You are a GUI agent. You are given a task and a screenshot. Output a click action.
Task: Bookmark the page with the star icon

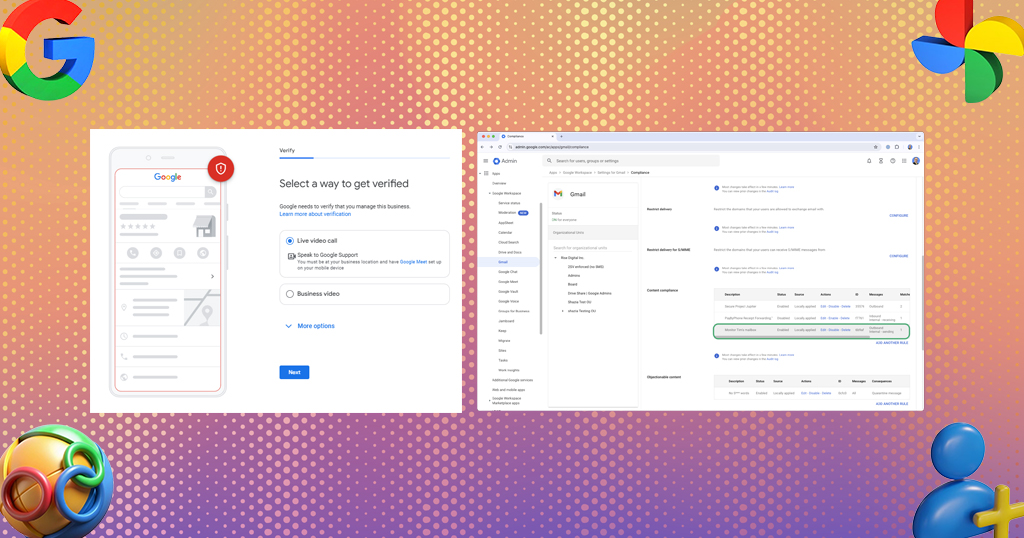tap(875, 147)
